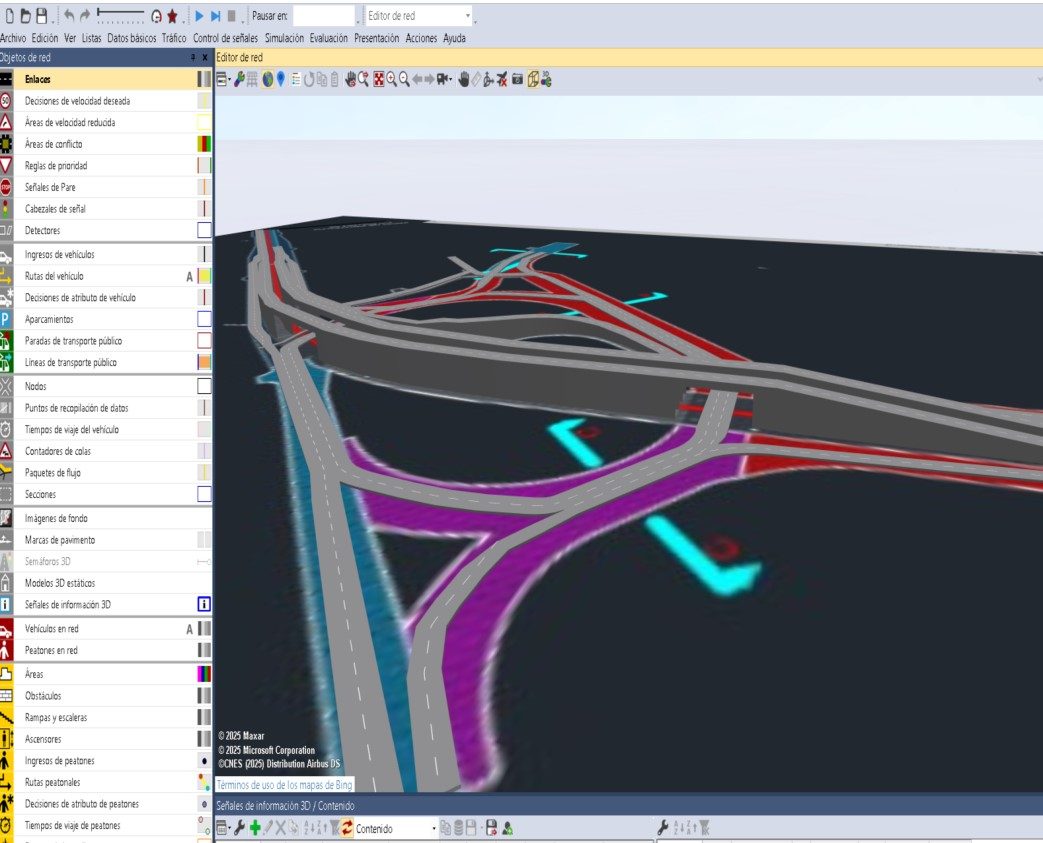The height and width of the screenshot is (843, 1043).
Task: Open the Contenido dropdown list
Action: point(396,828)
